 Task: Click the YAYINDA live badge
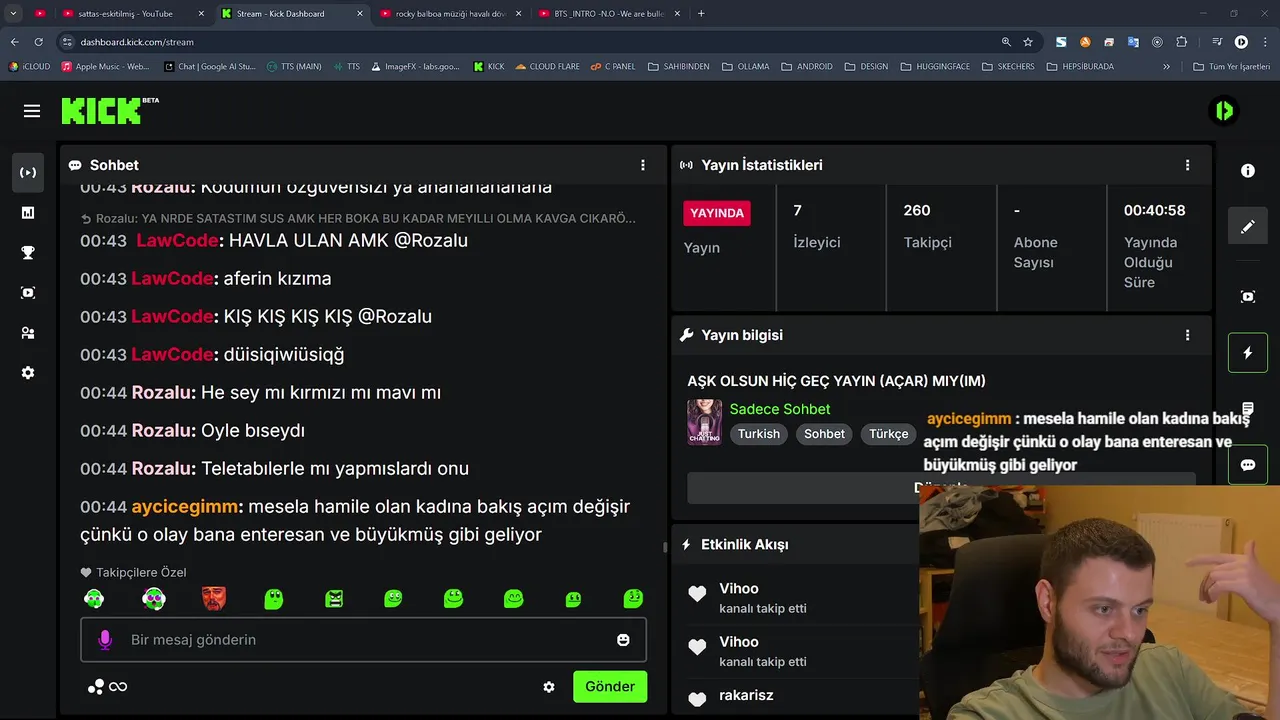[x=717, y=213]
